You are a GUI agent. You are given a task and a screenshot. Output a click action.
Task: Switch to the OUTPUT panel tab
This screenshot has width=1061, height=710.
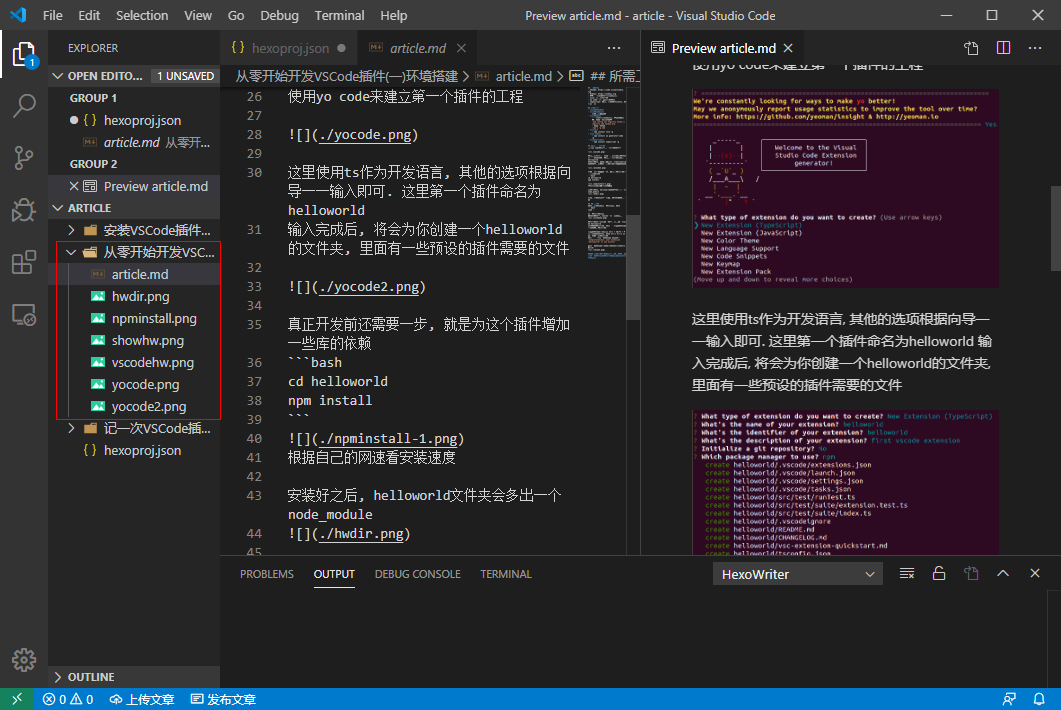(334, 574)
